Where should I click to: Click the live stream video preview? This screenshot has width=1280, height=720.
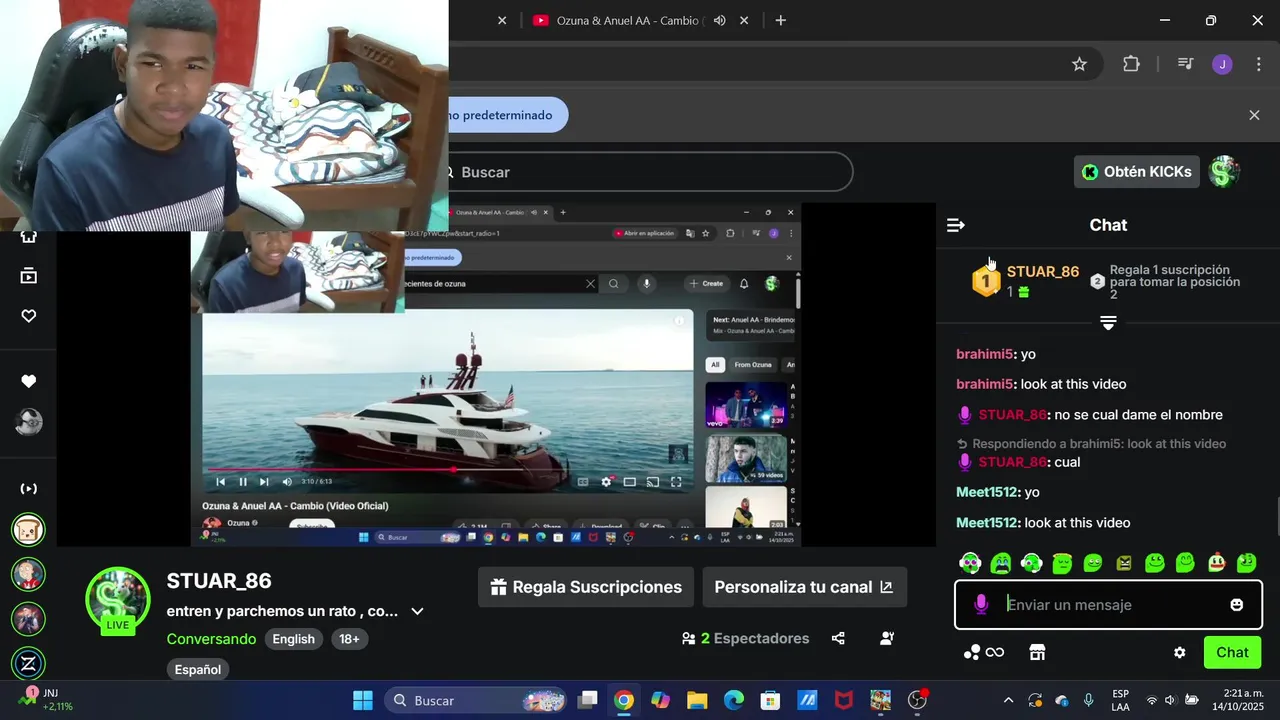point(496,375)
